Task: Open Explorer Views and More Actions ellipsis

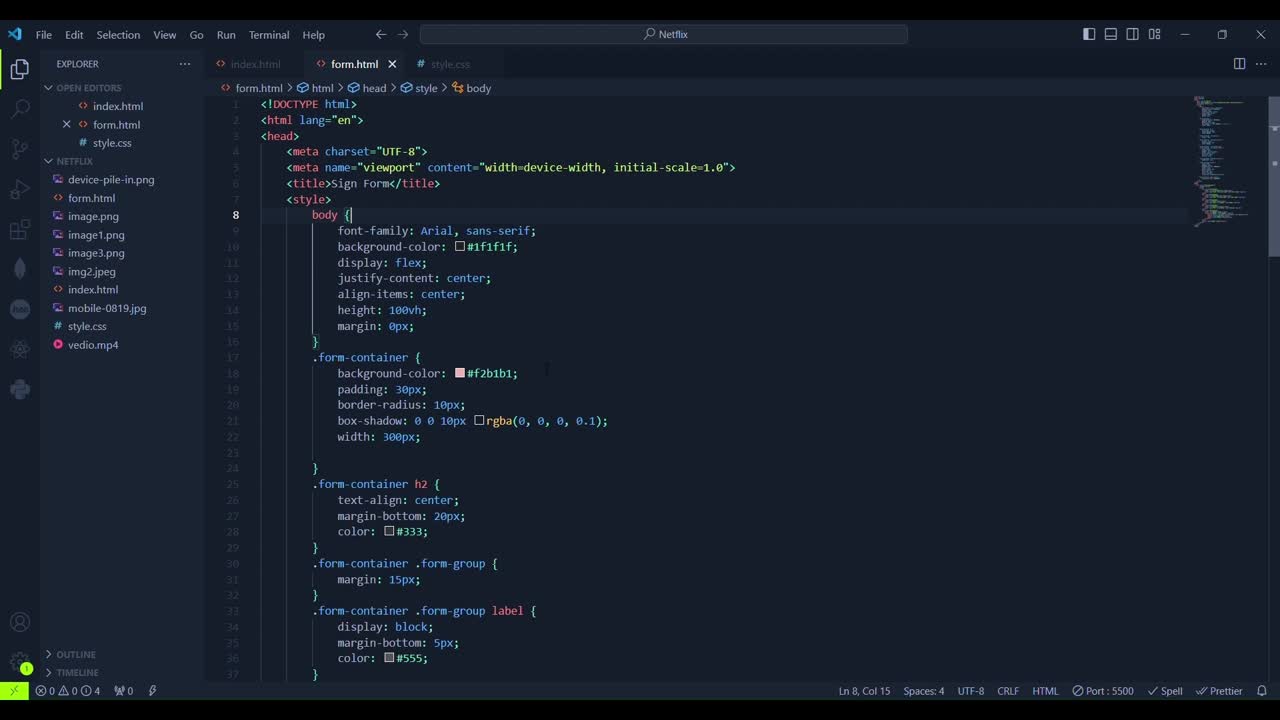Action: [x=185, y=64]
